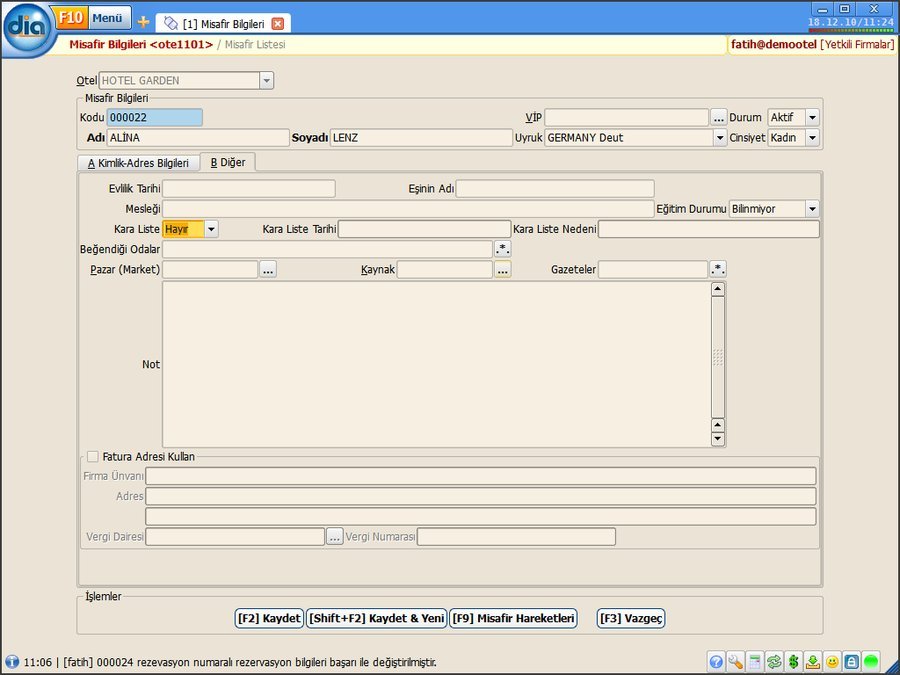Open the wrench settings tool in status bar
The width and height of the screenshot is (900, 675).
[735, 662]
